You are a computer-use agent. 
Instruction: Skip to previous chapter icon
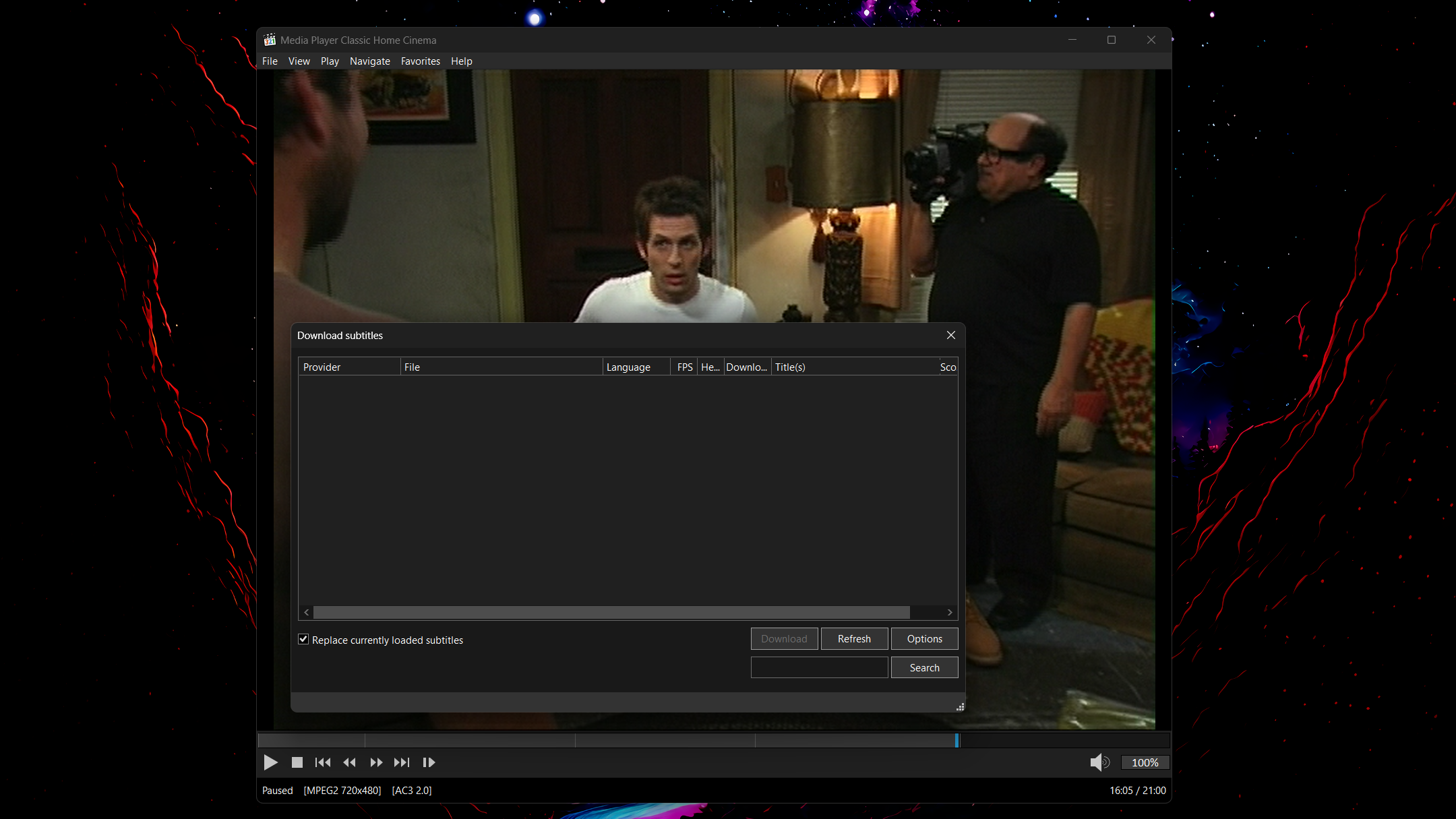coord(323,762)
